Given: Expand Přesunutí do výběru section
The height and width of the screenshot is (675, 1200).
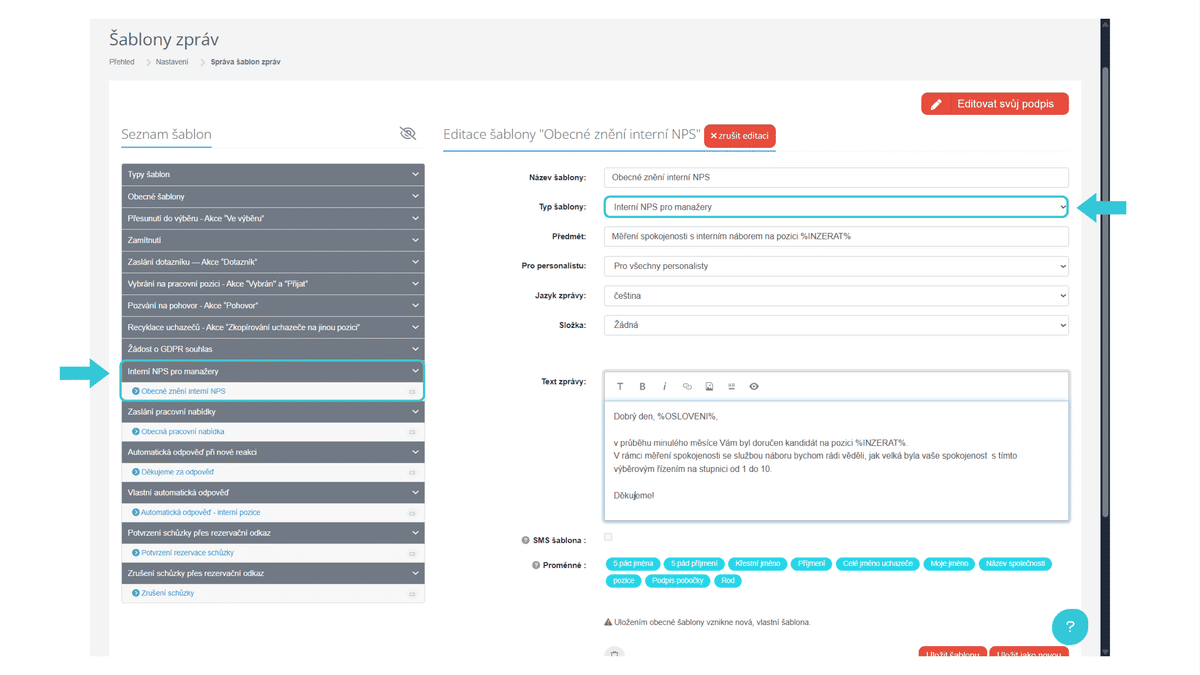Looking at the screenshot, I should (273, 218).
